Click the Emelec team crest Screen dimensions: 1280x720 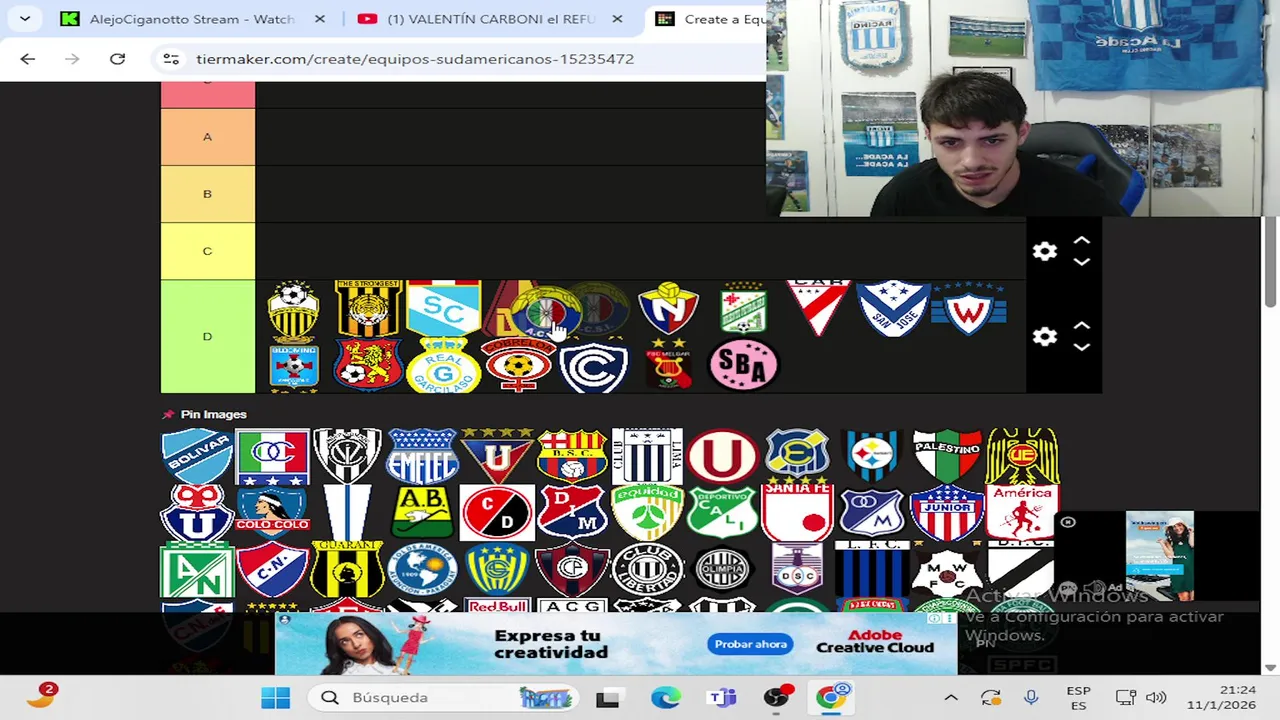click(x=422, y=456)
